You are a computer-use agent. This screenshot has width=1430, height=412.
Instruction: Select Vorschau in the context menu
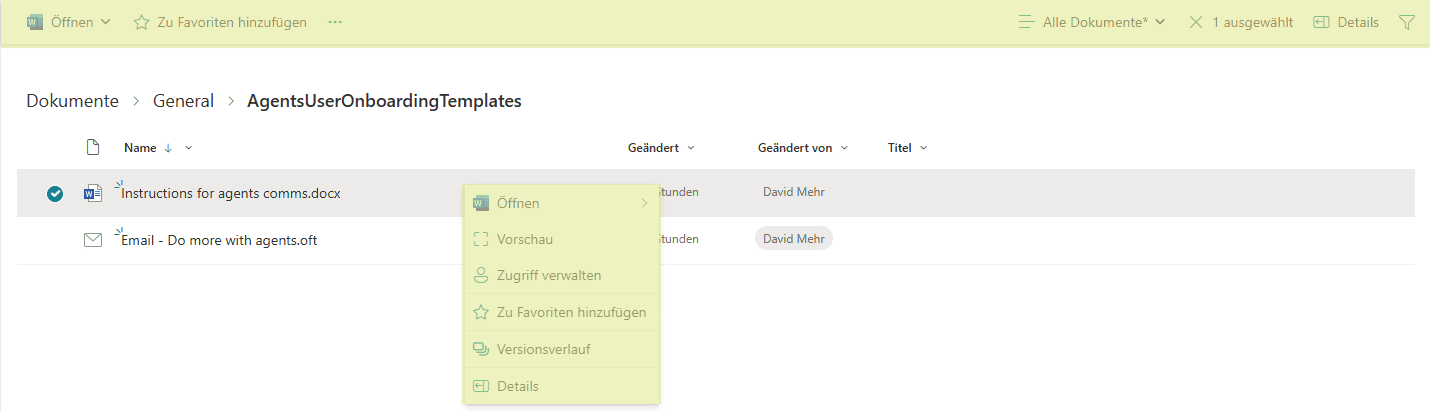(x=524, y=239)
